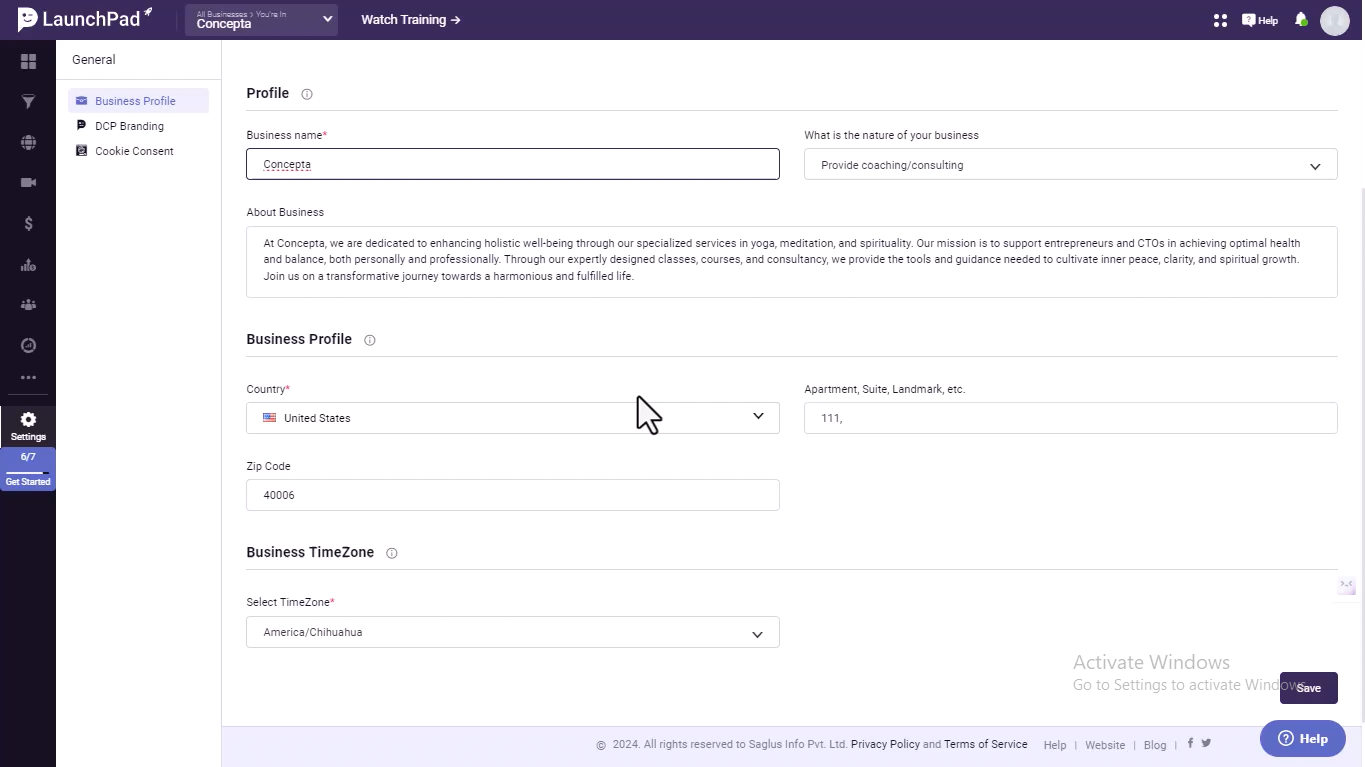The width and height of the screenshot is (1365, 767).
Task: Open the 6/7 Get Started progress widget
Action: coord(28,469)
